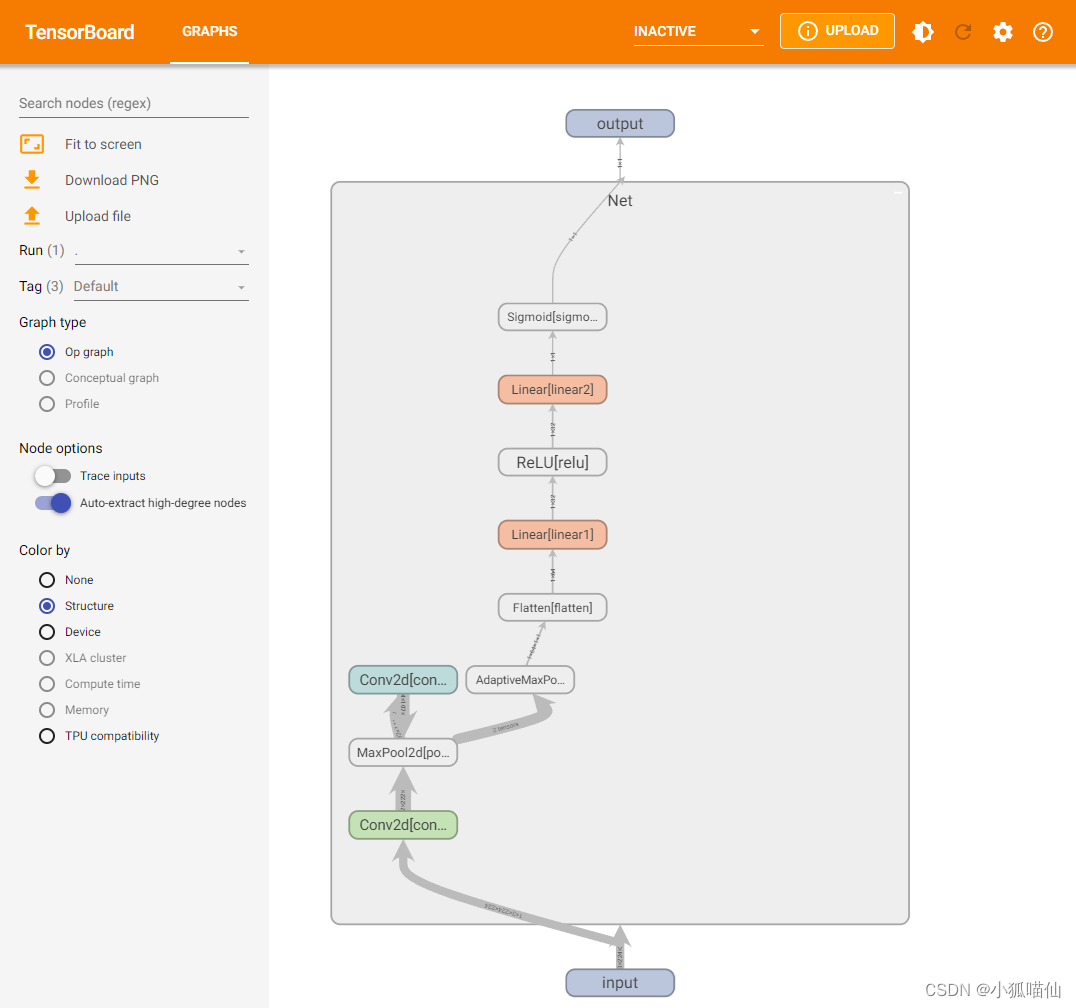Open the Run selection dropdown
The width and height of the screenshot is (1076, 1008).
click(x=240, y=251)
